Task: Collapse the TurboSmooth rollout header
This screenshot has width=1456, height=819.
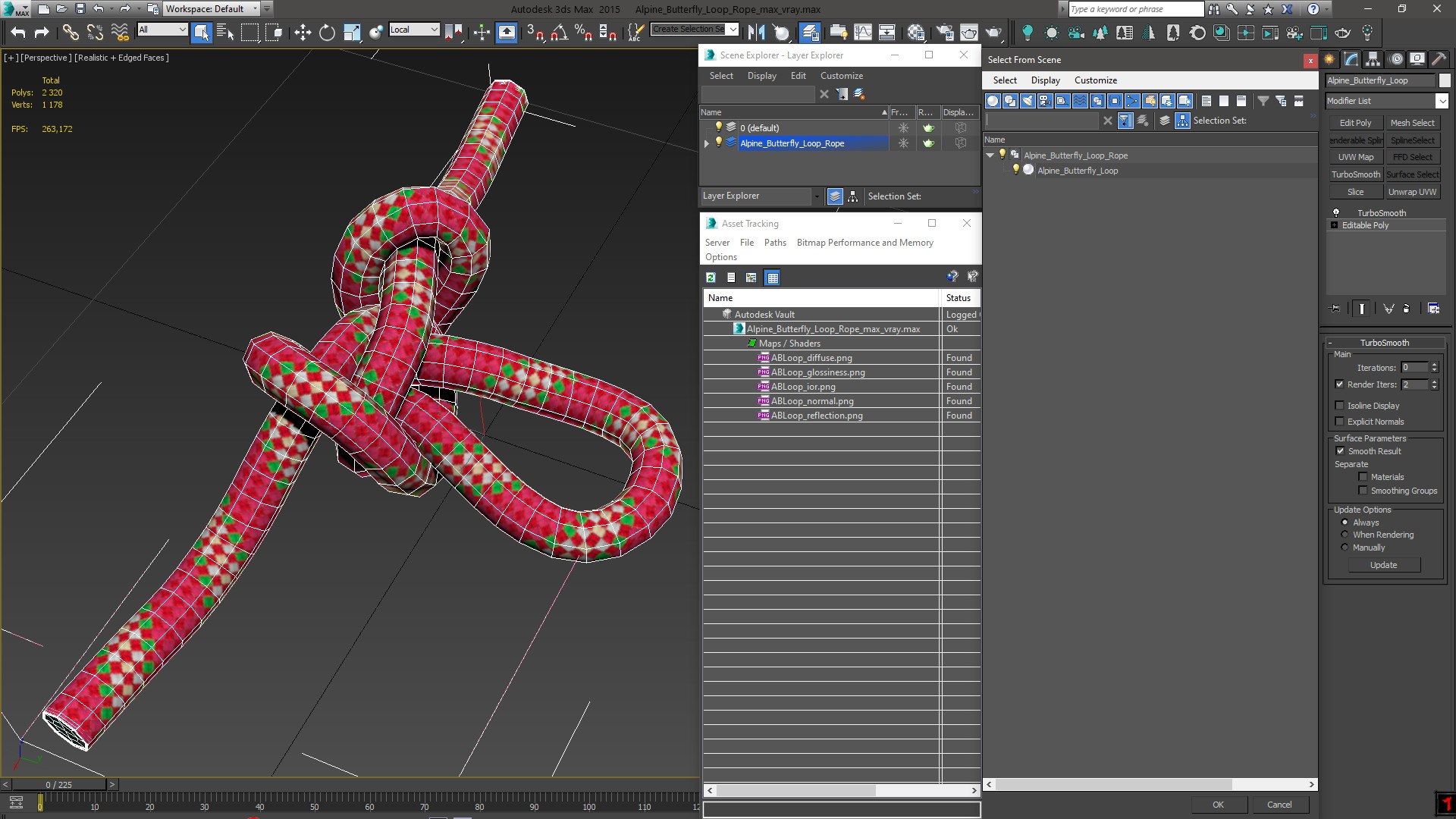Action: [1384, 343]
